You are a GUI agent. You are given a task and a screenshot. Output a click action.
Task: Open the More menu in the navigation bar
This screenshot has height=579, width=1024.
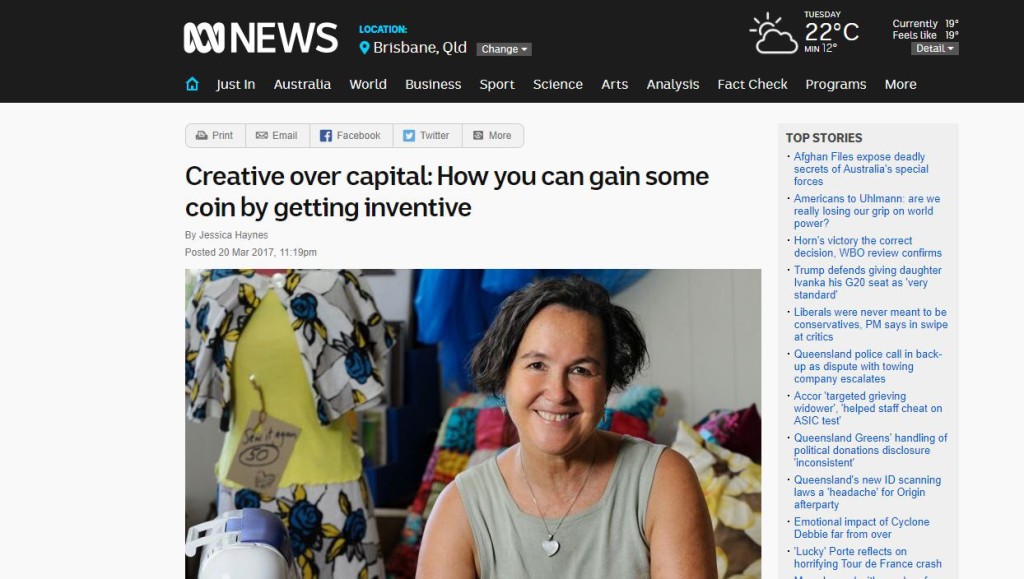(x=901, y=84)
